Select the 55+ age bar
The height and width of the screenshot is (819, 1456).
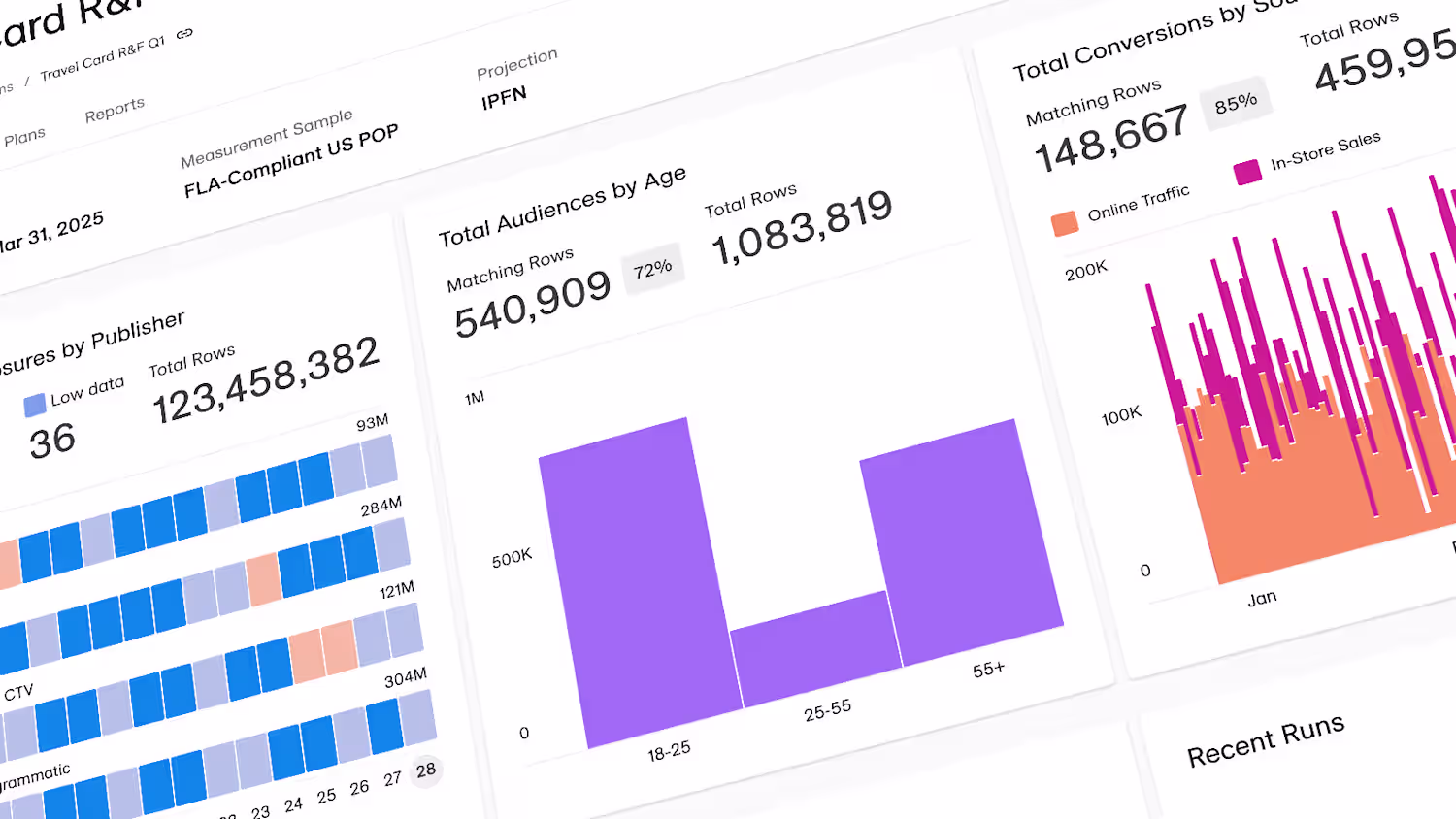point(961,541)
